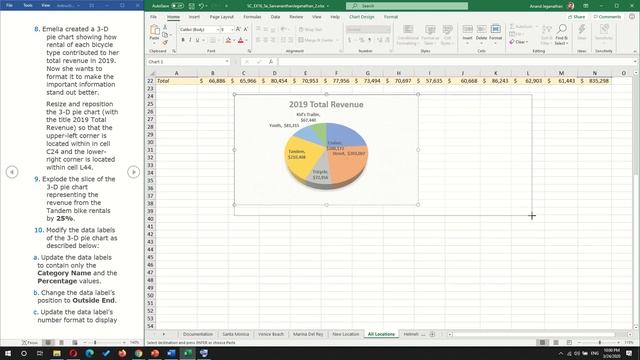Toggle the AutoSave switch

pyautogui.click(x=177, y=6)
